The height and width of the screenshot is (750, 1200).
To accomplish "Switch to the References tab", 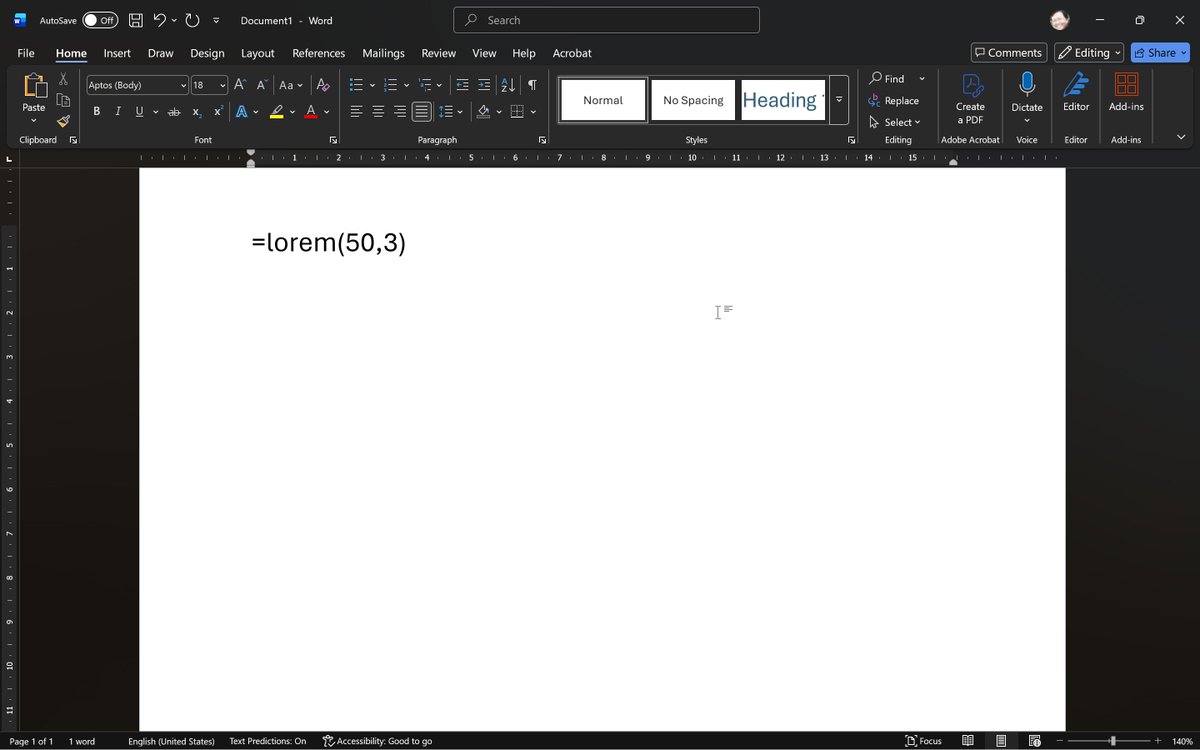I will [319, 53].
